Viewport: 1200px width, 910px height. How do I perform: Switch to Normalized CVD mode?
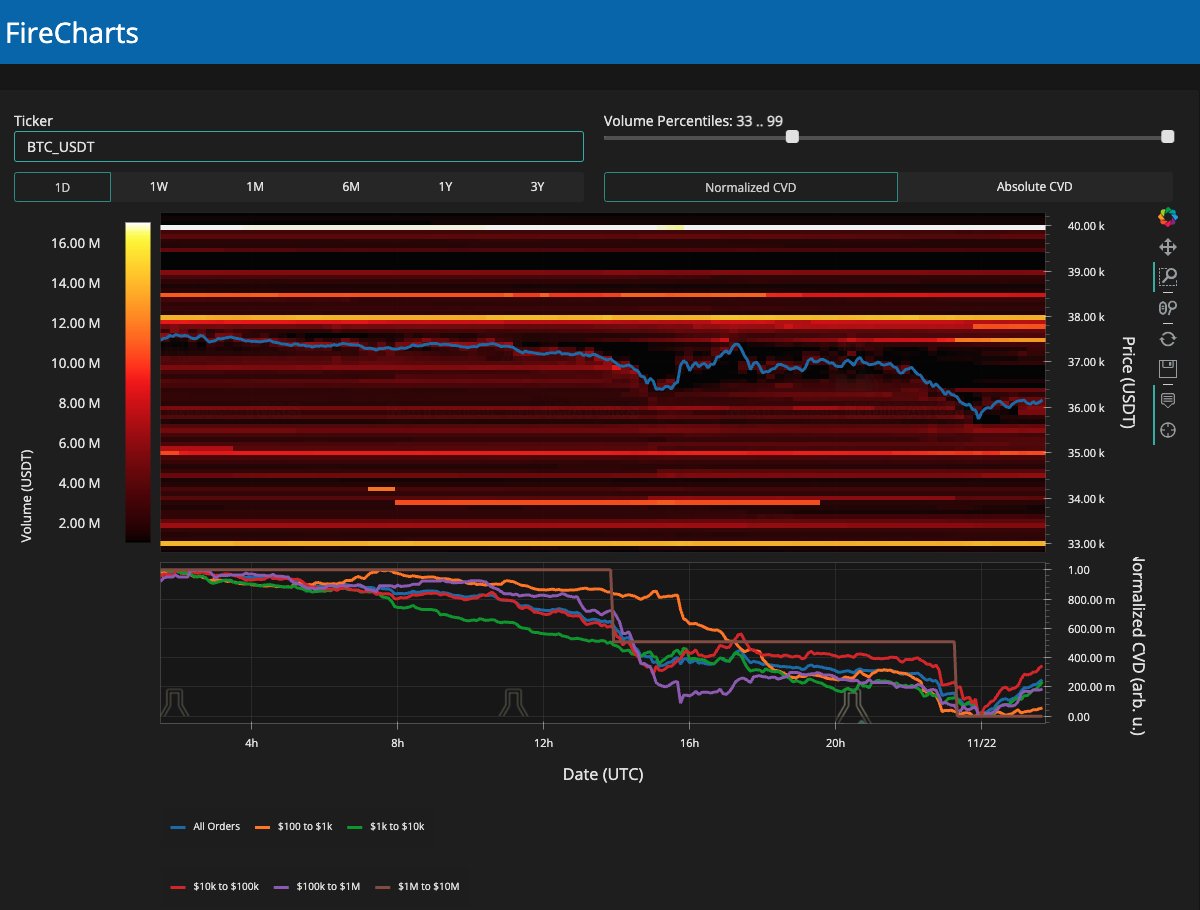tap(750, 187)
